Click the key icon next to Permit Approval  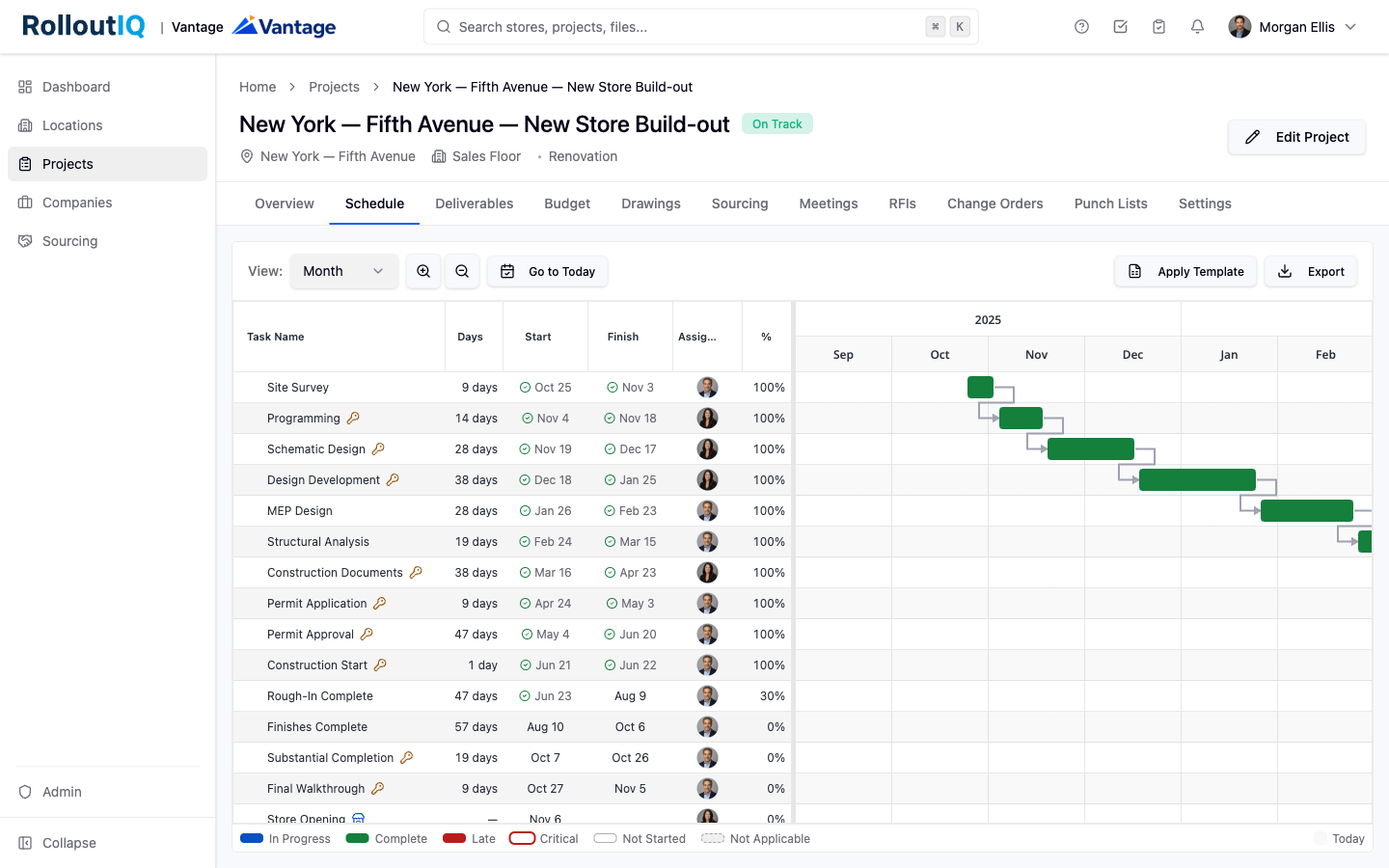pos(367,634)
